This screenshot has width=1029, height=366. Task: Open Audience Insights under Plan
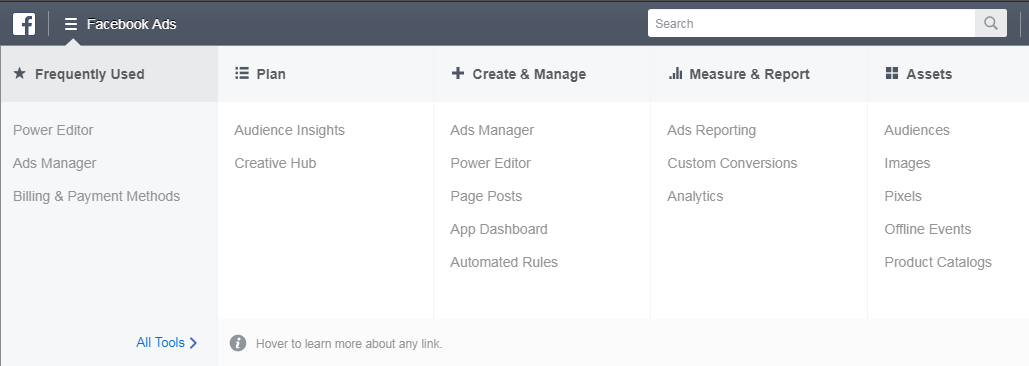pyautogui.click(x=289, y=131)
